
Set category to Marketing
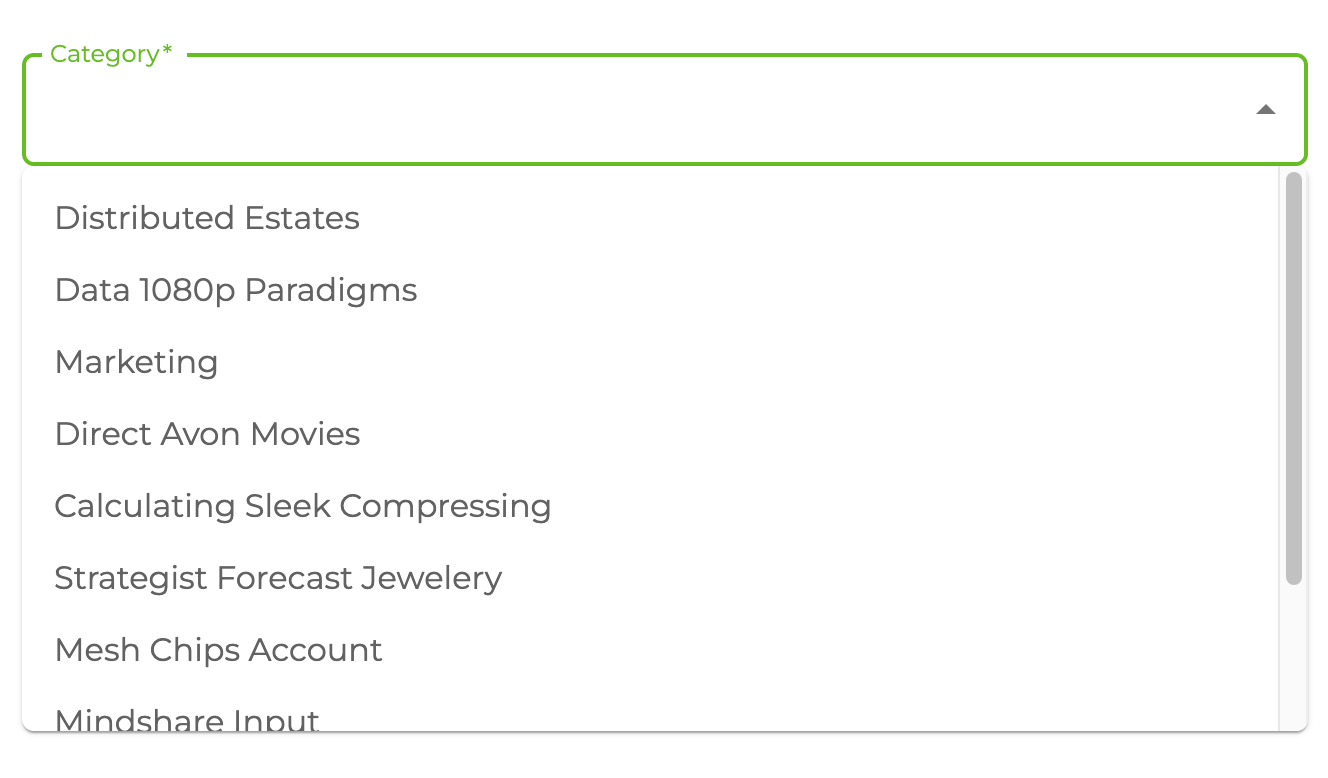click(x=137, y=362)
